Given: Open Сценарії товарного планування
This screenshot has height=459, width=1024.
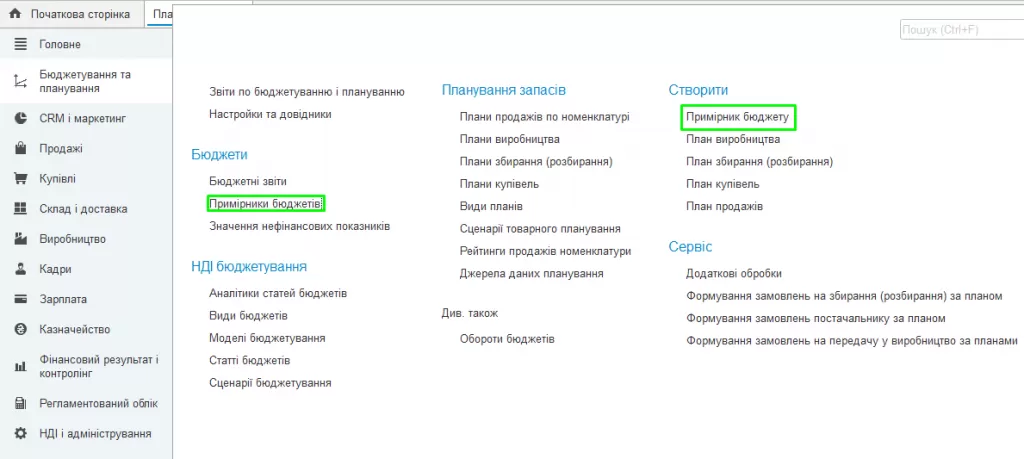Looking at the screenshot, I should coord(540,229).
